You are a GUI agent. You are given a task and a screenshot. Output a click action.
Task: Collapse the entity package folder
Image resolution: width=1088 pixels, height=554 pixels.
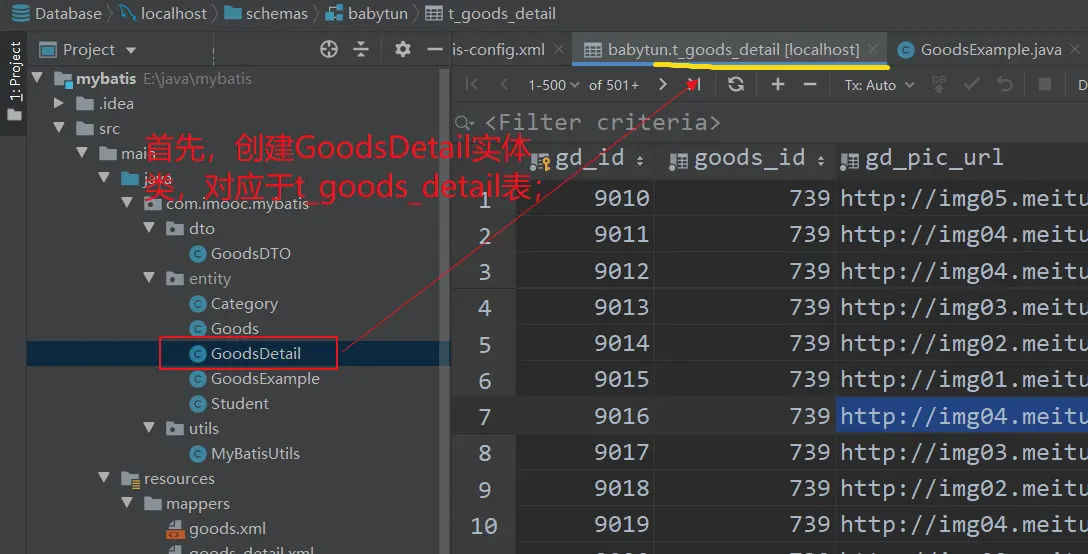[149, 279]
